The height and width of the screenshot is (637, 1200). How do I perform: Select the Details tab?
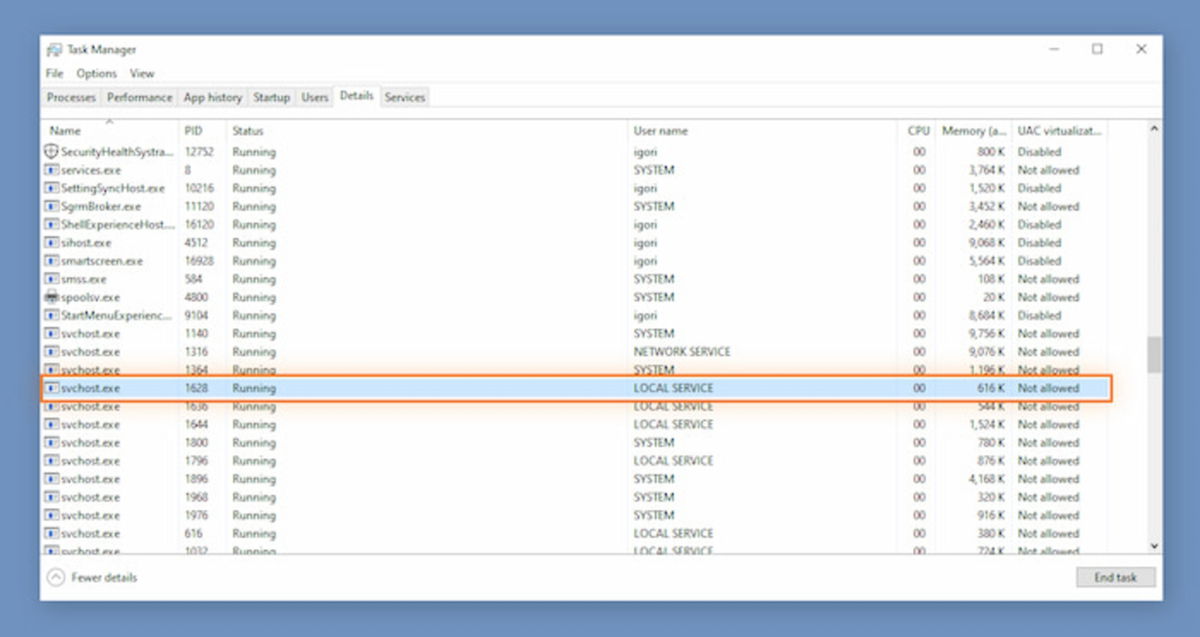point(357,96)
